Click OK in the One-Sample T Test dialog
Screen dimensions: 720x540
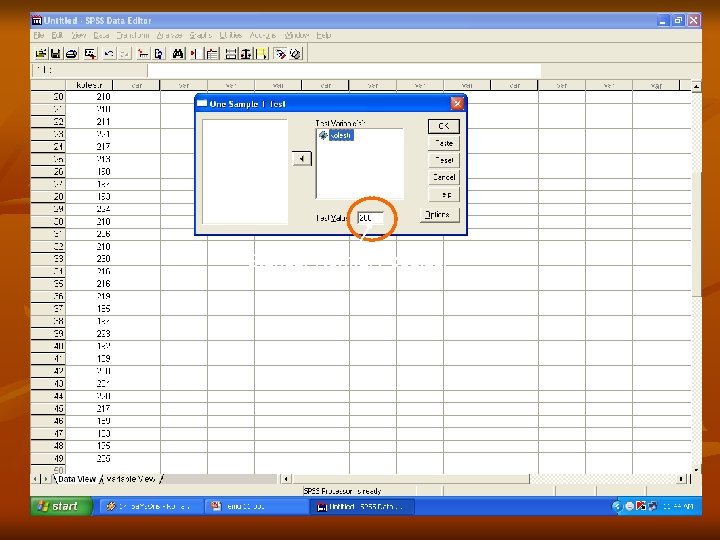point(444,126)
